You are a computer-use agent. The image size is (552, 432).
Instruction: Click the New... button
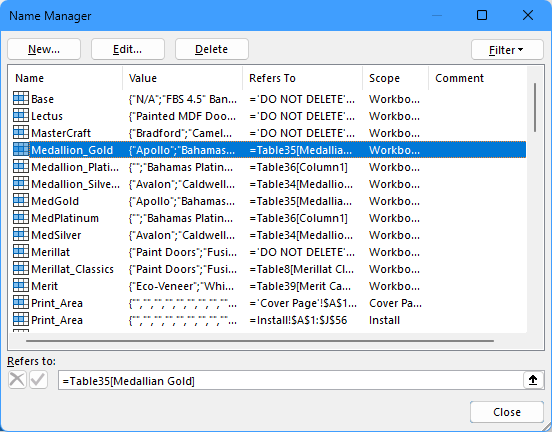tap(44, 49)
